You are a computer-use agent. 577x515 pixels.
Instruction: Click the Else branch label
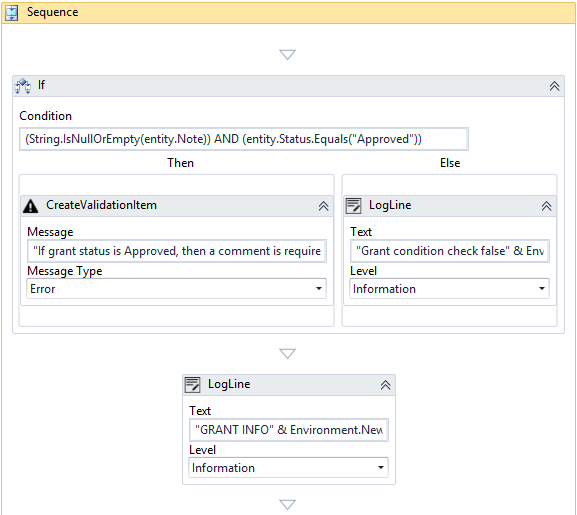(450, 163)
